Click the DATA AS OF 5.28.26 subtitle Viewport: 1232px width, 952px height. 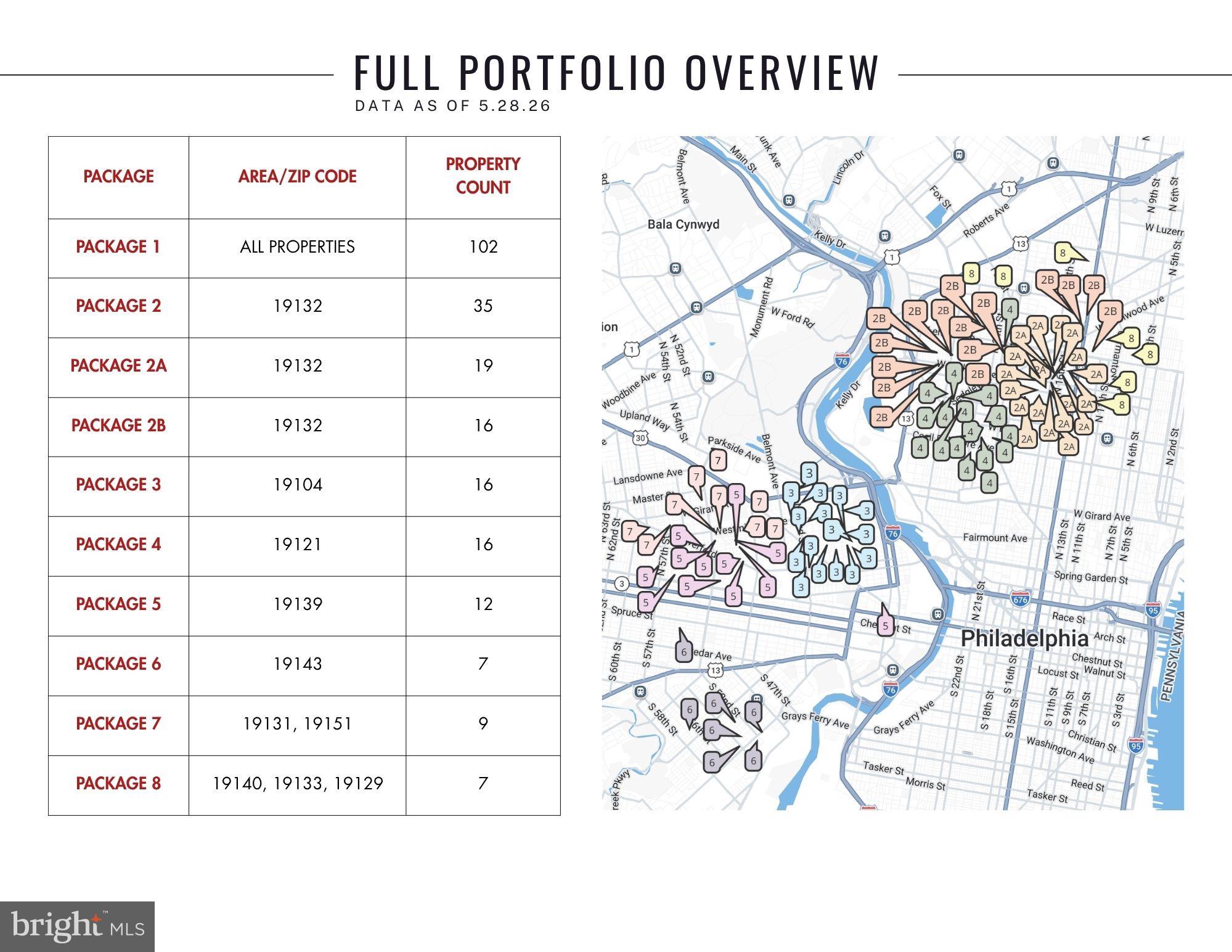(x=453, y=106)
